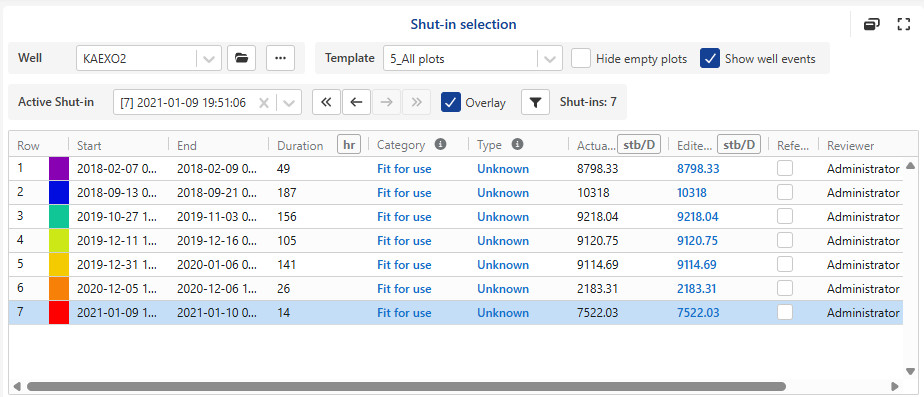This screenshot has height=397, width=924.
Task: Click Fit for use link in row 1
Action: (404, 169)
